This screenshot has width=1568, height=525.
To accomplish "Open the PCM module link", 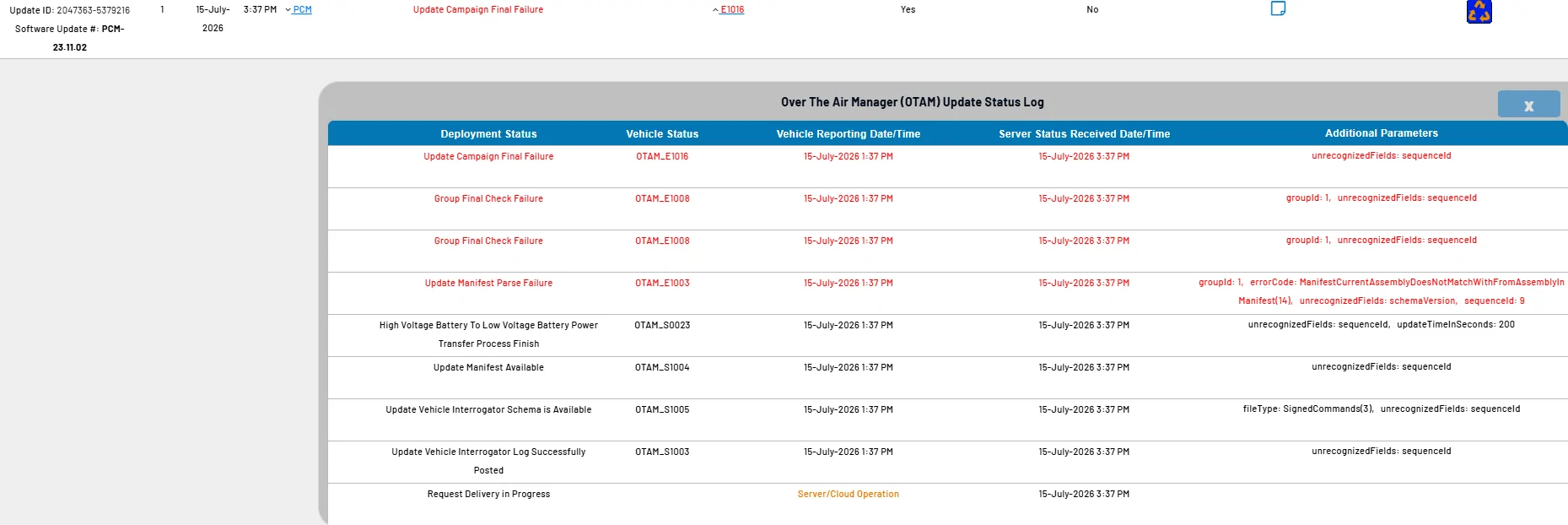I will click(302, 10).
